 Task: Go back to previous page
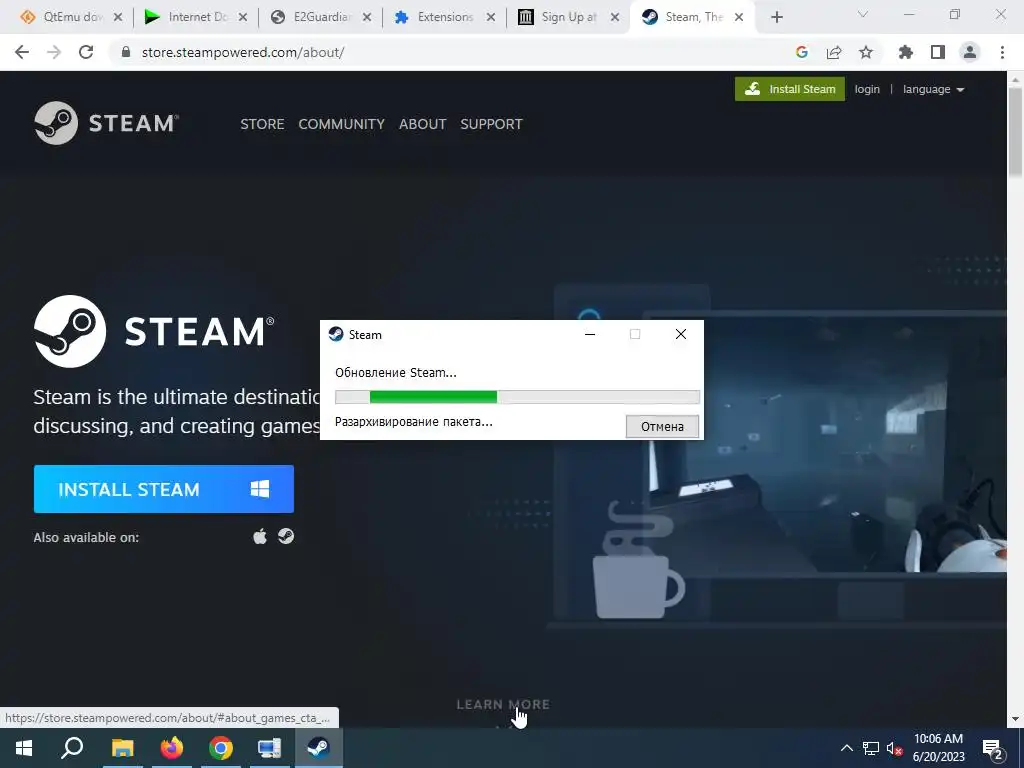click(x=22, y=52)
